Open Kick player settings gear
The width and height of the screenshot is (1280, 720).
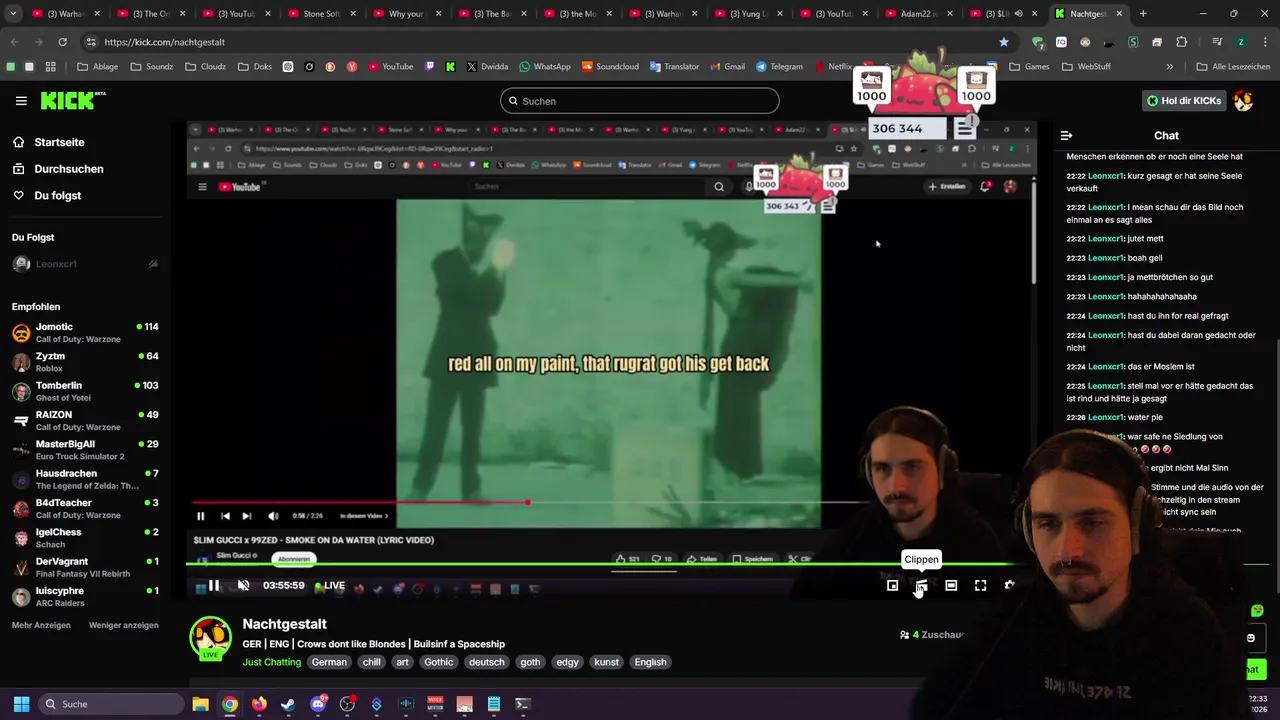[x=1009, y=586]
